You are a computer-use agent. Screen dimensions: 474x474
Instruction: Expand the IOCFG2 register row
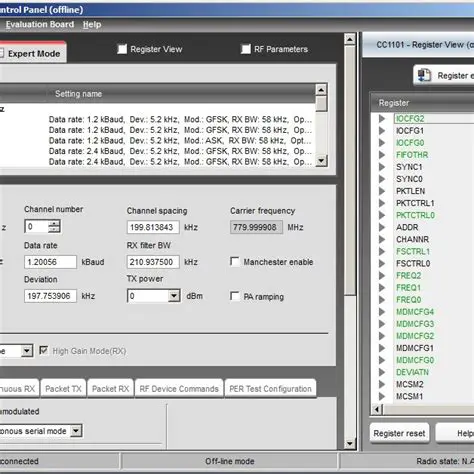(382, 119)
